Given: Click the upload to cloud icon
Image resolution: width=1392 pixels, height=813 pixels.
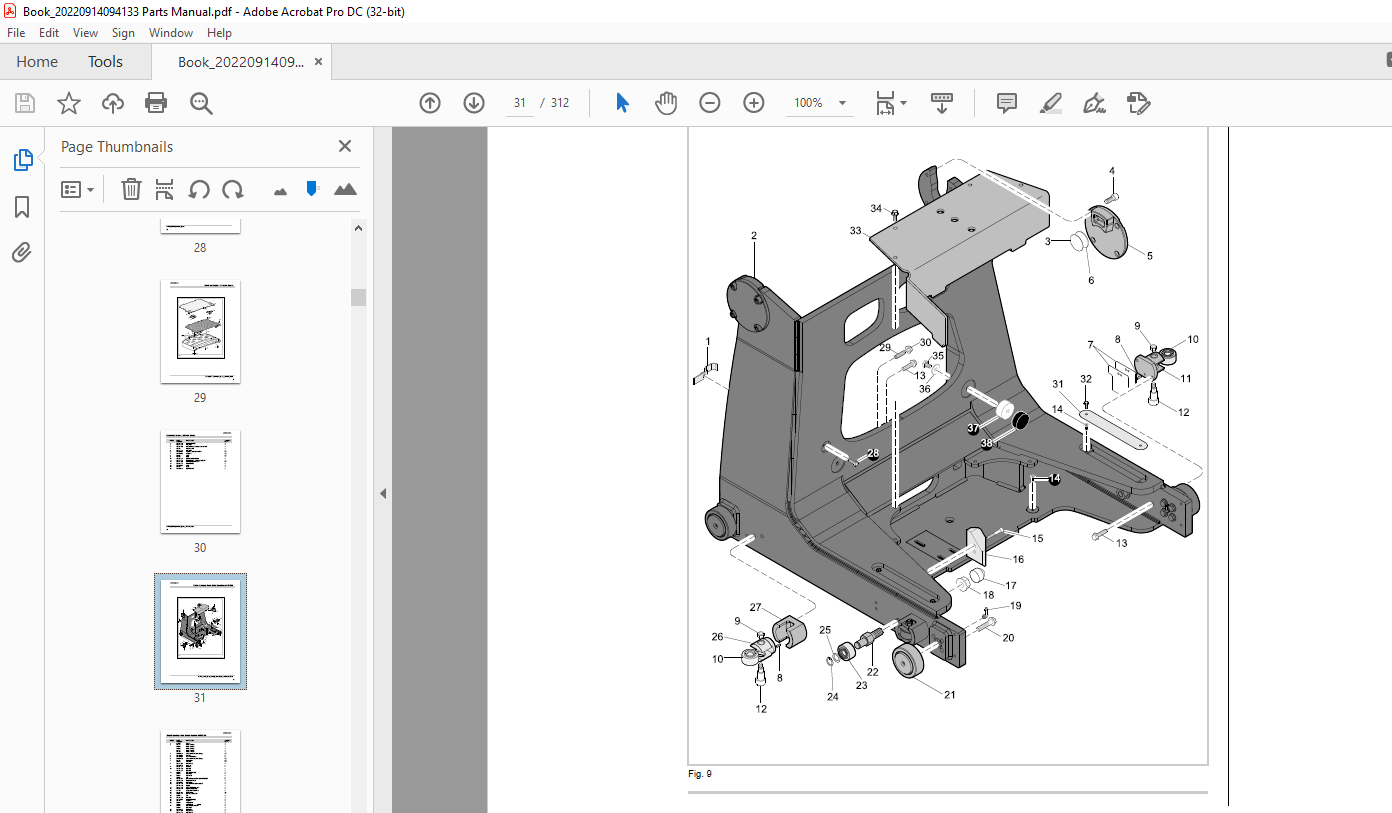Looking at the screenshot, I should (x=113, y=103).
